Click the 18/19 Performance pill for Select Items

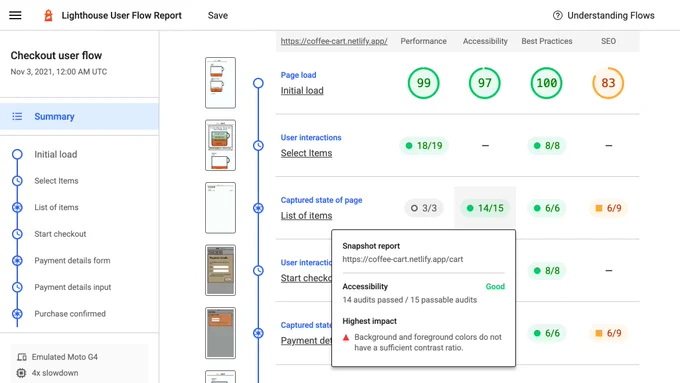point(424,146)
